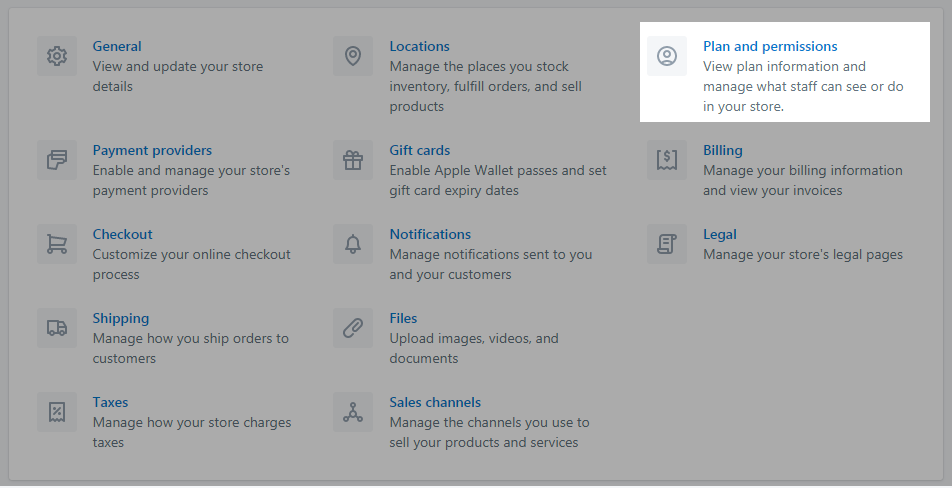The width and height of the screenshot is (952, 488).
Task: Go to Sales channels settings
Action: (435, 402)
